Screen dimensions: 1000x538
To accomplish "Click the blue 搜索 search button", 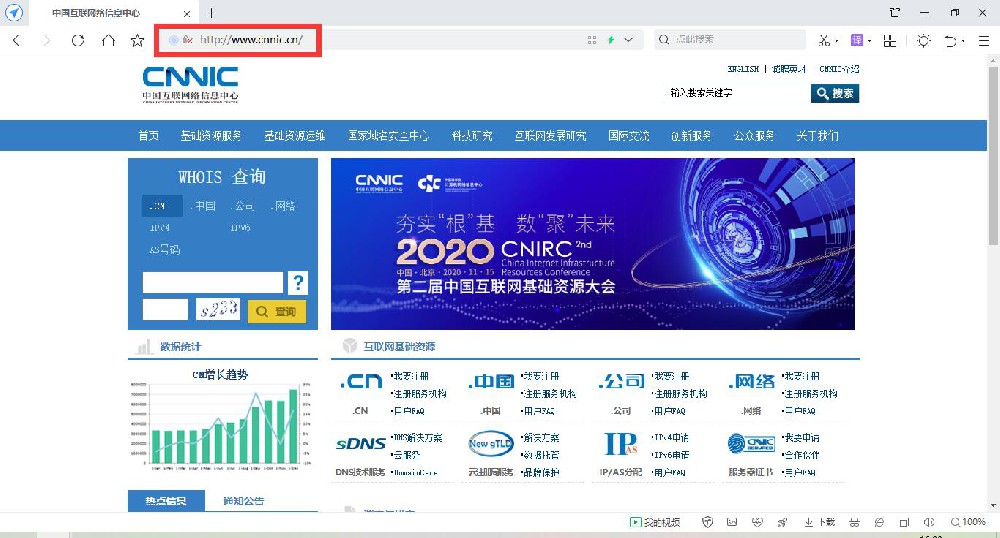I will pos(835,93).
